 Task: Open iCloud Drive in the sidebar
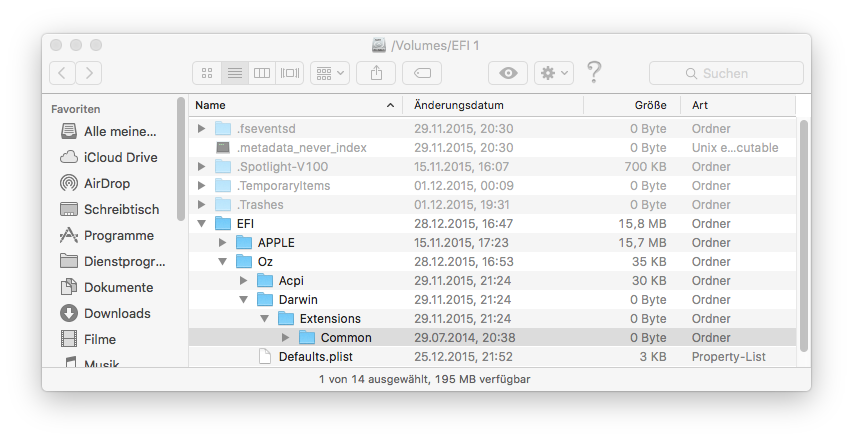pyautogui.click(x=120, y=157)
